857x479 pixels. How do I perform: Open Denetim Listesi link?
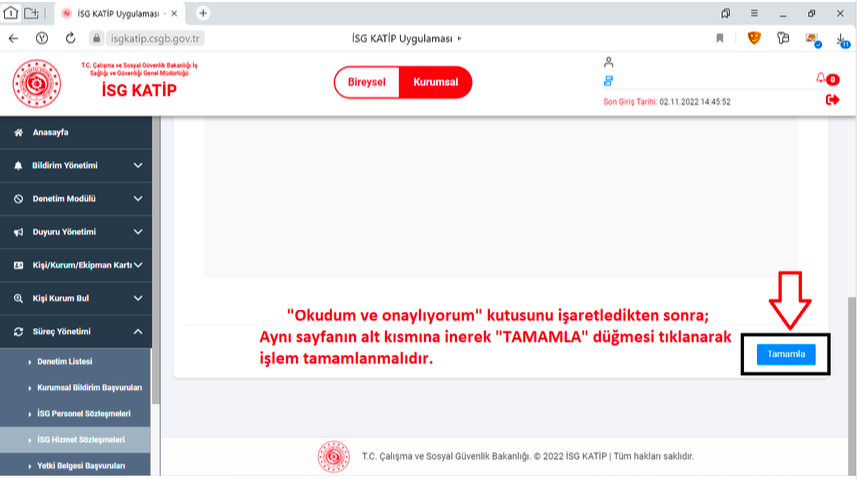click(x=64, y=360)
